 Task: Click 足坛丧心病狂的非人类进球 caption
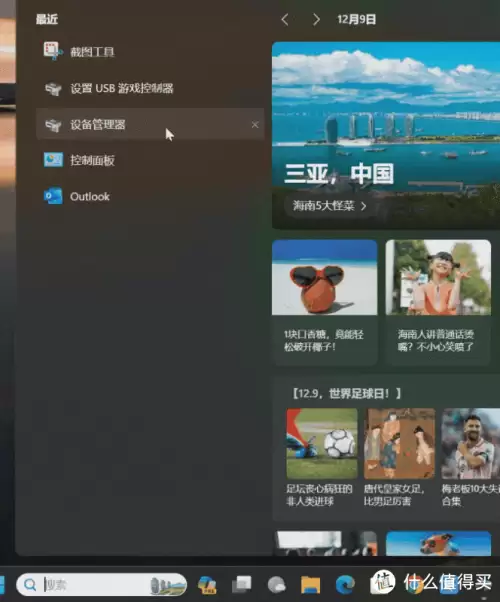pyautogui.click(x=319, y=495)
